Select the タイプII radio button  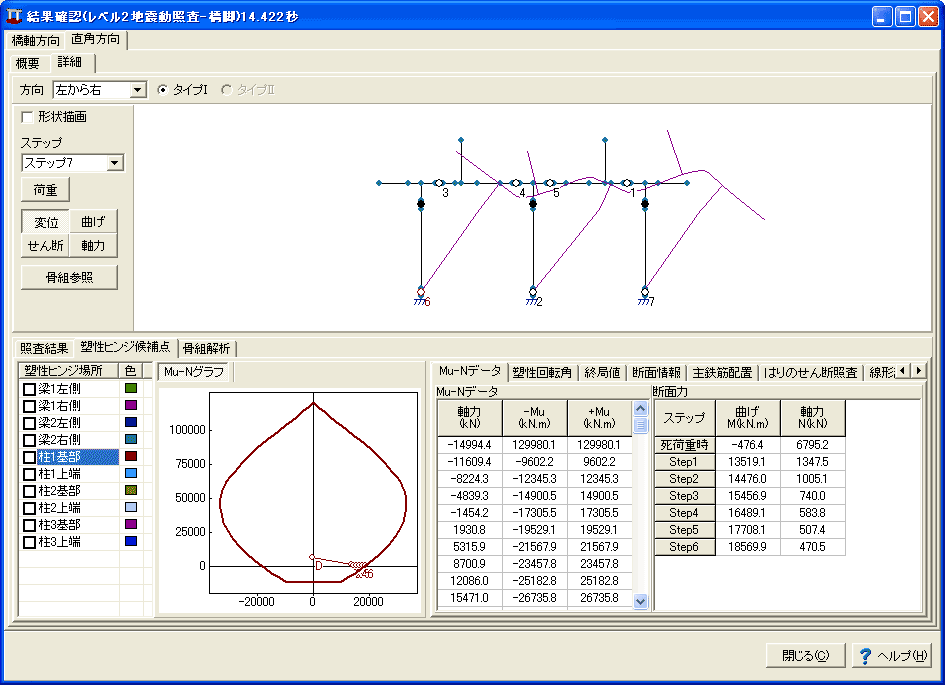(x=227, y=90)
